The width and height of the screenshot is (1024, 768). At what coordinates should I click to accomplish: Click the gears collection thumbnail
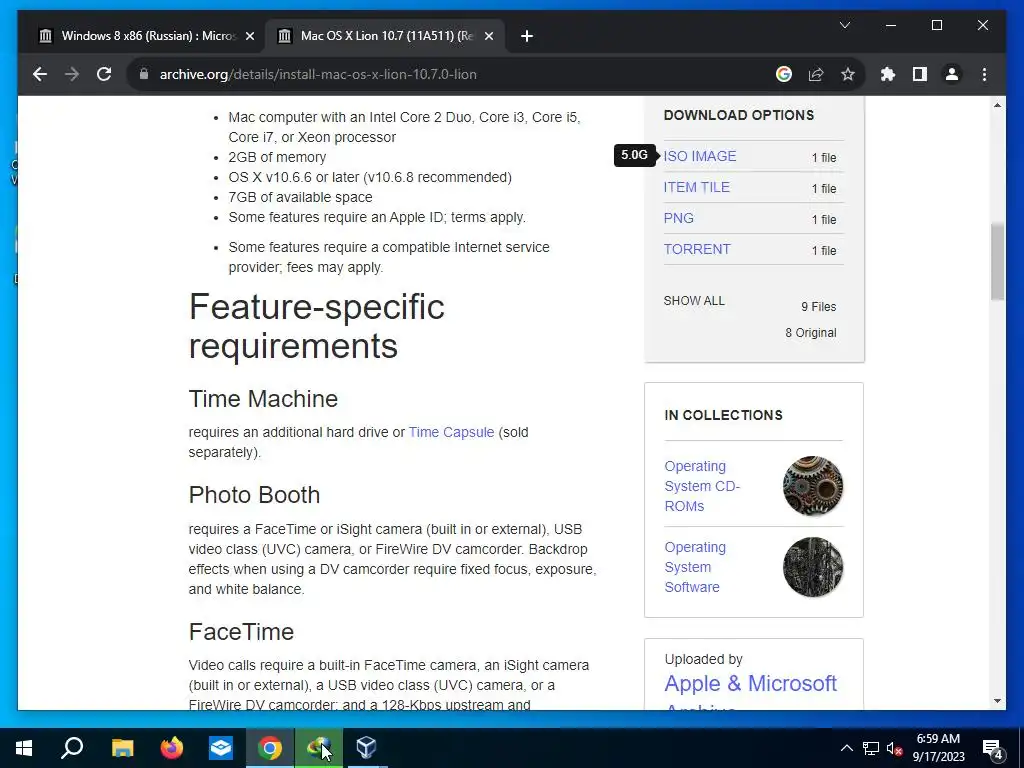point(812,486)
